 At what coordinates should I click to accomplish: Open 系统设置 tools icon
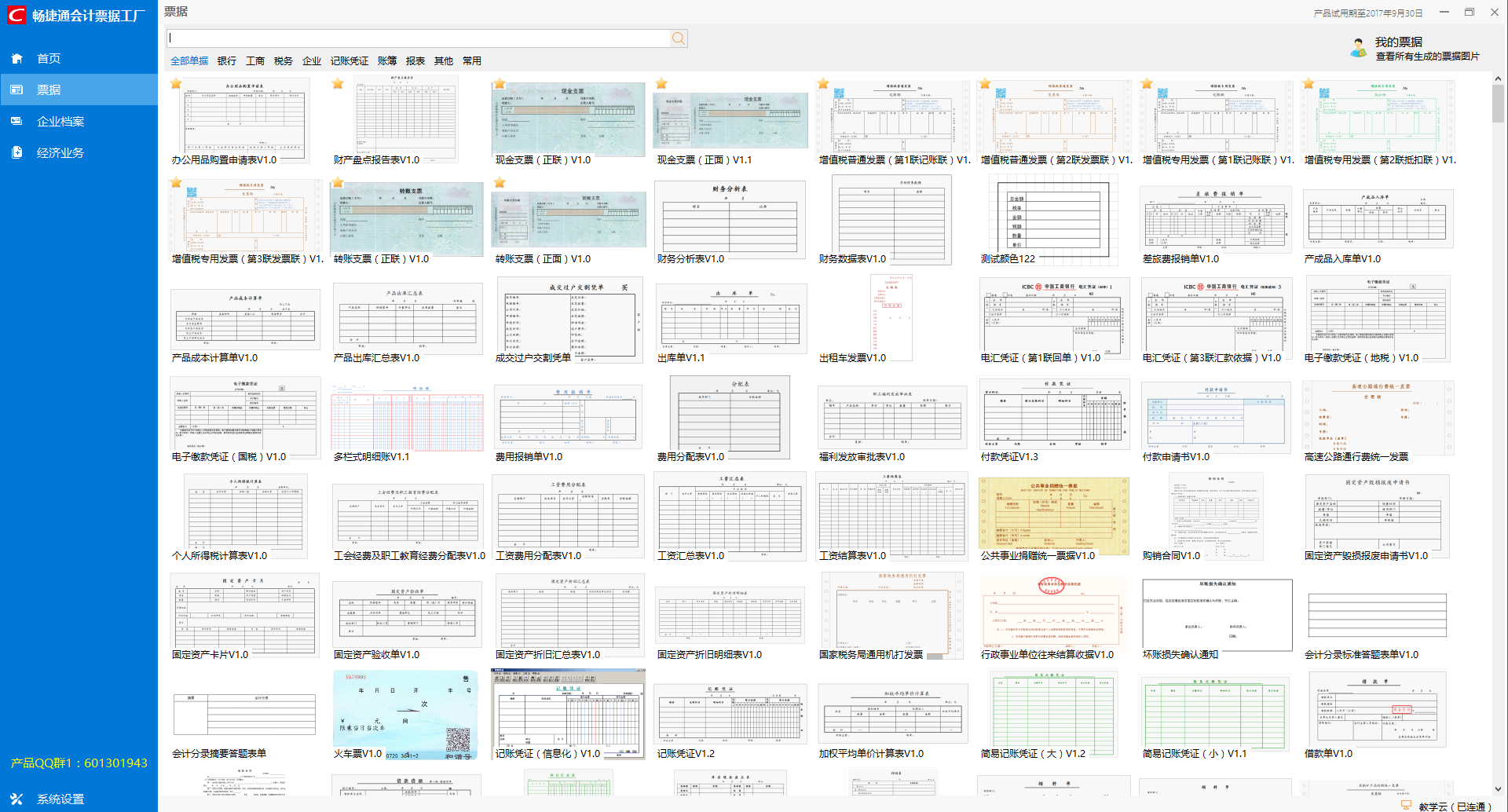[x=16, y=799]
